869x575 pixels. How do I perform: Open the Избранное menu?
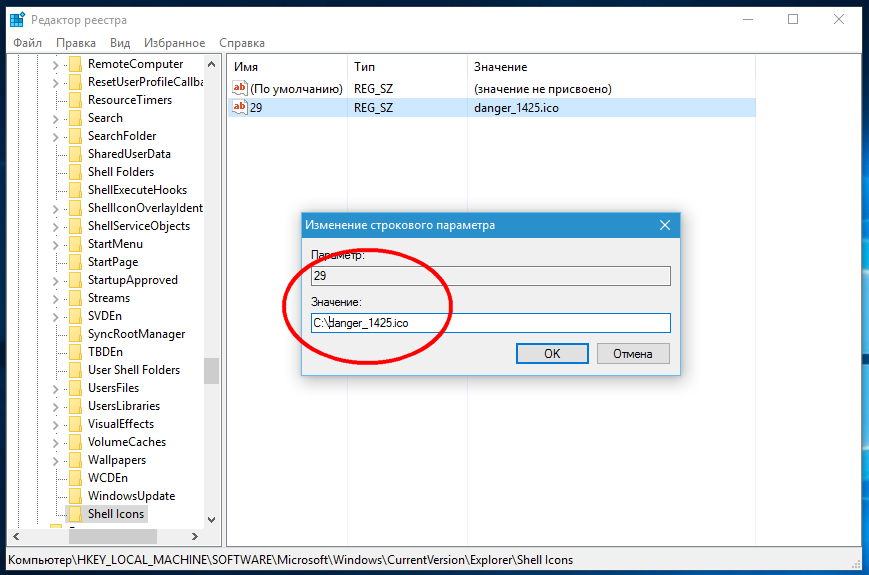click(175, 43)
